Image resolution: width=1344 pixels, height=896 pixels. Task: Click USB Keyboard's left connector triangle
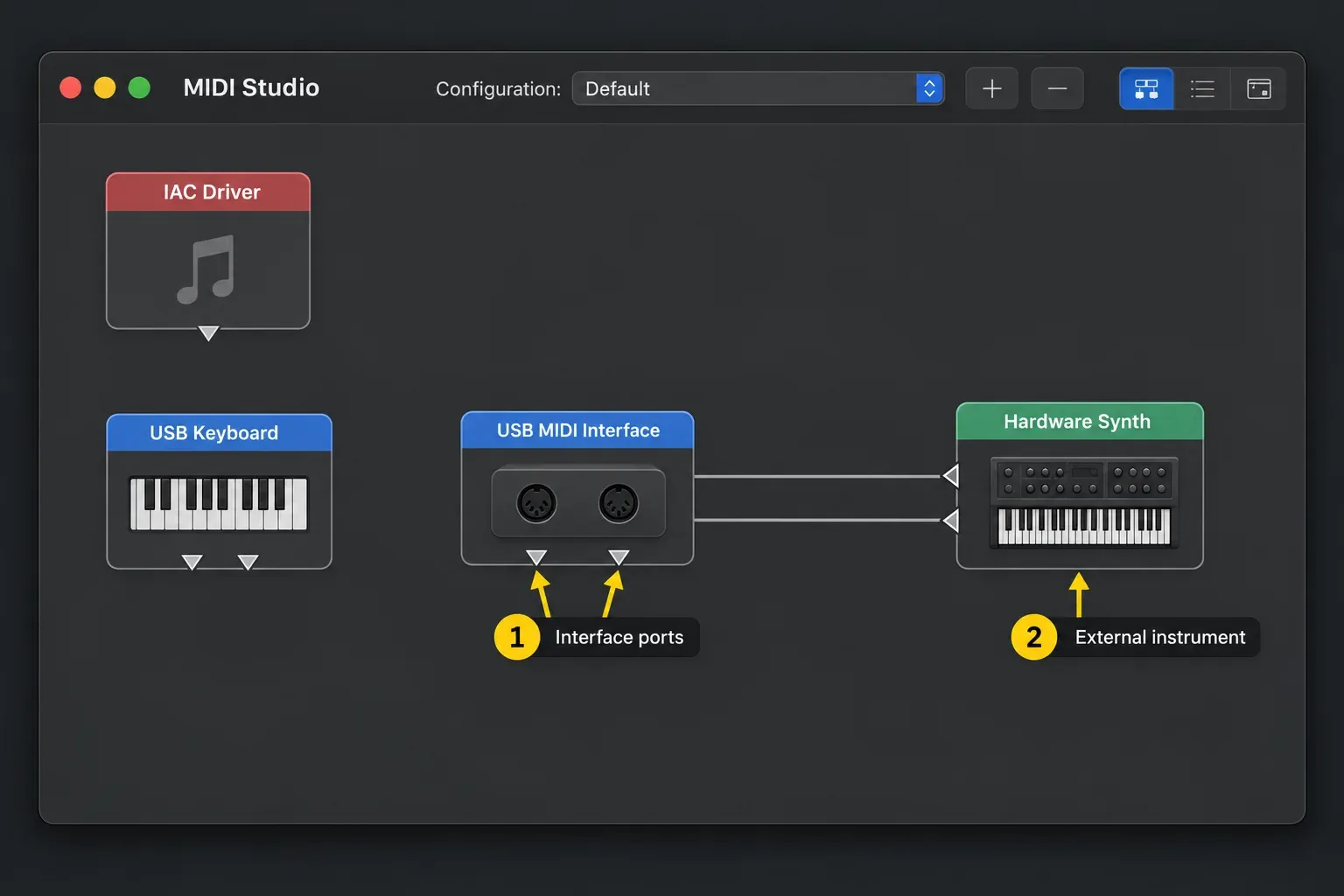point(192,562)
